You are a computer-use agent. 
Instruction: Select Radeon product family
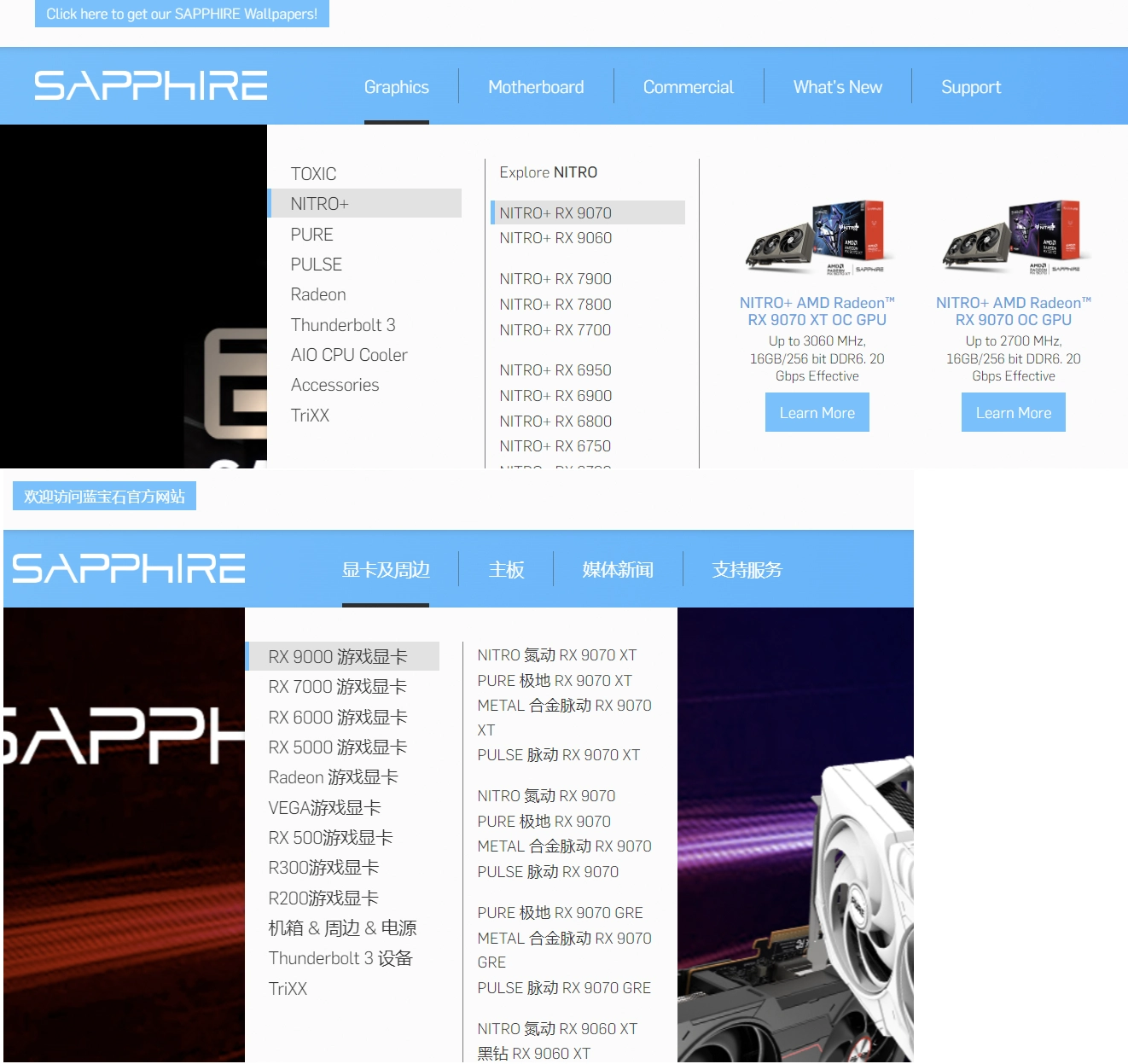point(318,294)
